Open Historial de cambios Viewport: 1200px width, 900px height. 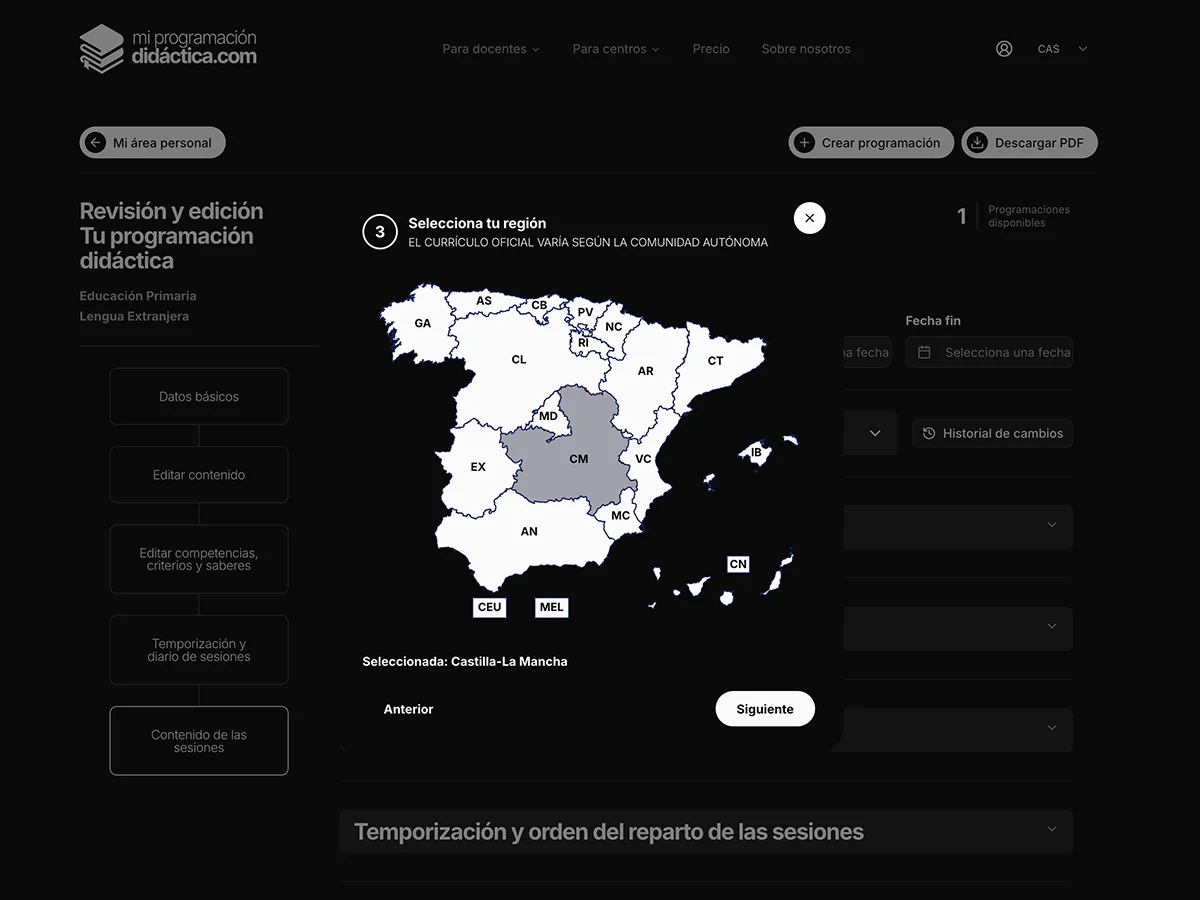[x=992, y=433]
